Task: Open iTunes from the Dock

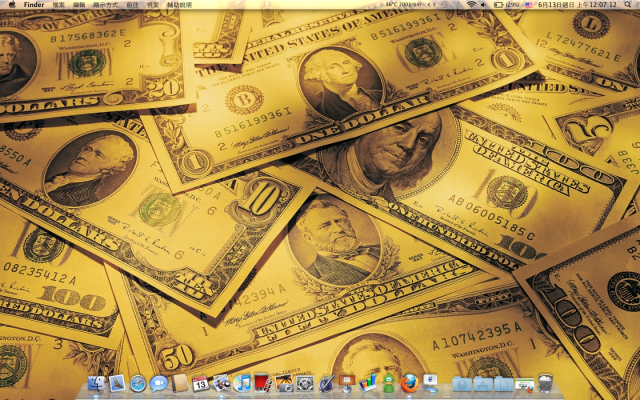Action: point(242,383)
